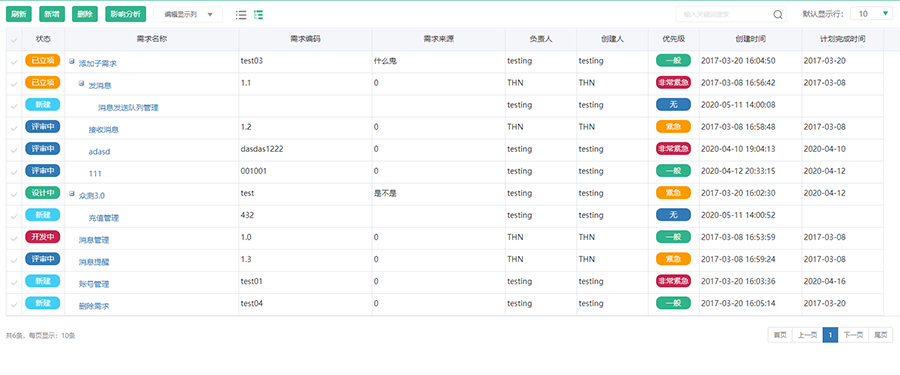Viewport: 900px width, 375px height.
Task: Switch to flat list view icon
Action: pyautogui.click(x=241, y=15)
